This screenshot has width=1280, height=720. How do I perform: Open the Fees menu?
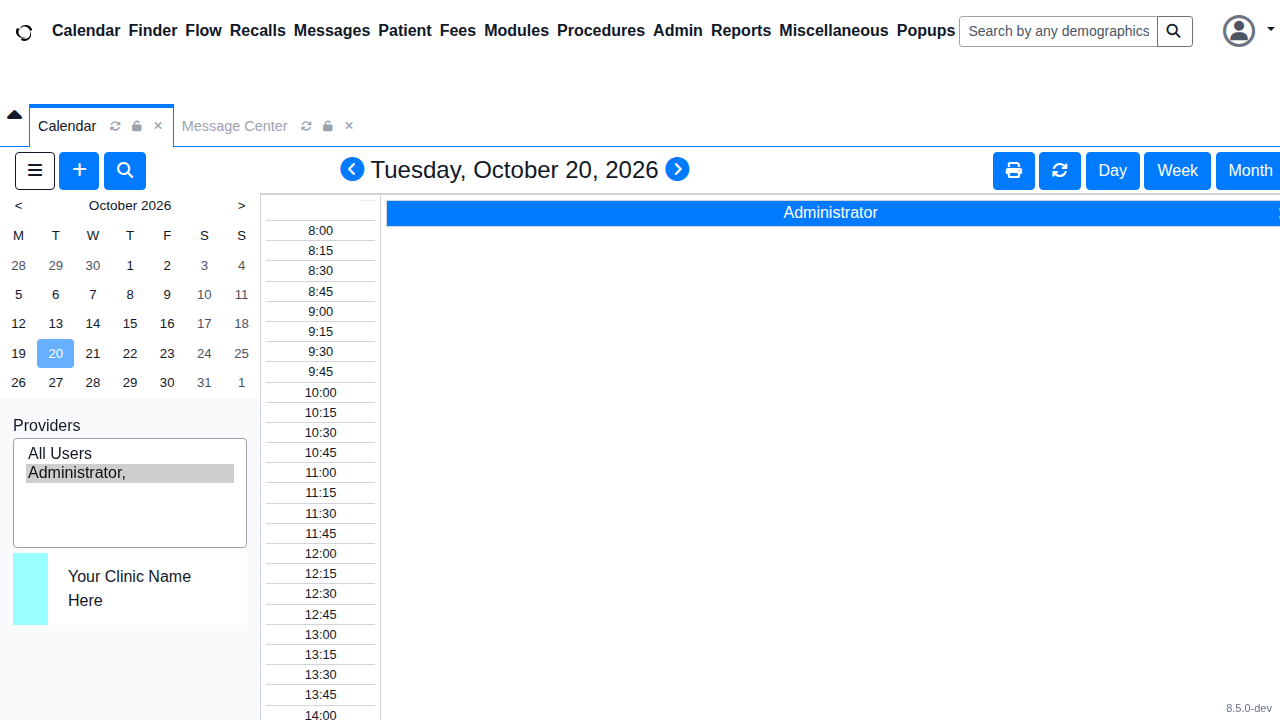[458, 31]
